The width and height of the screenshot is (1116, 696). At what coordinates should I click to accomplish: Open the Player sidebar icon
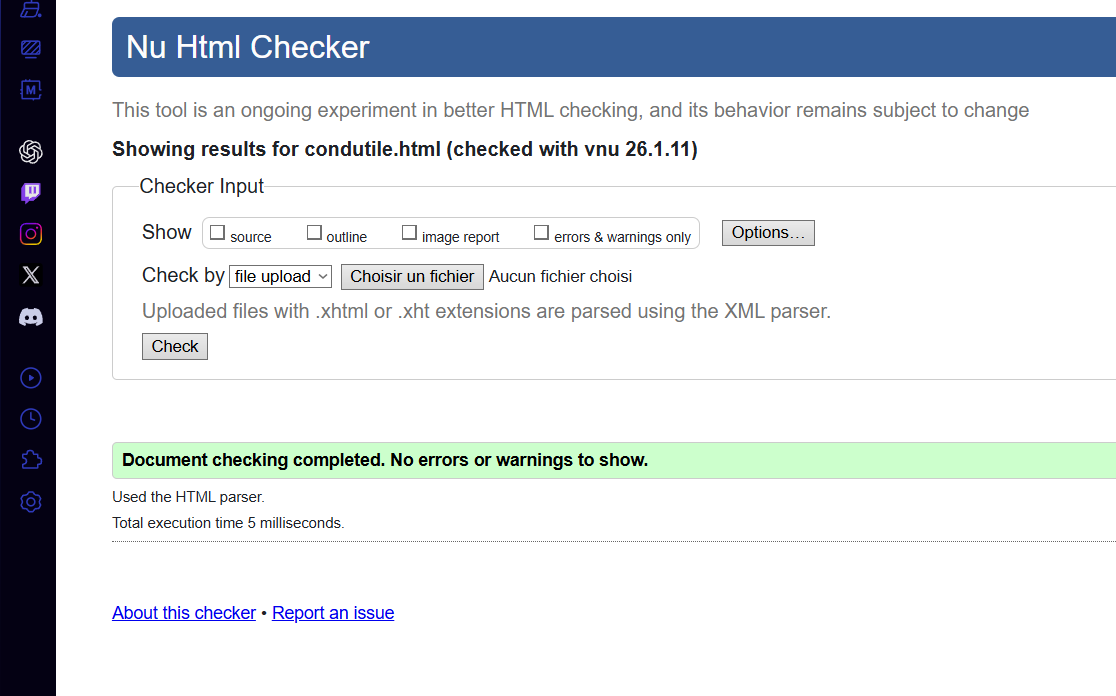click(x=31, y=377)
